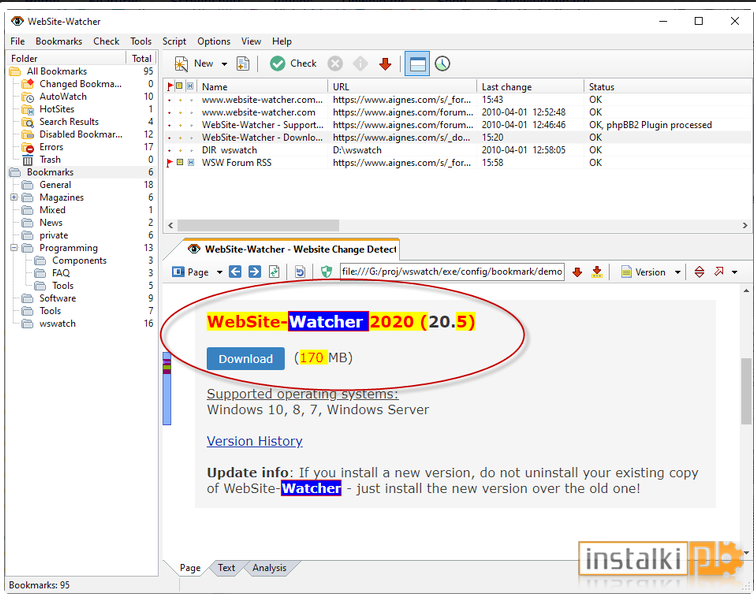The image size is (756, 596).
Task: Click the AutoWatch clock icon in toolbar
Action: 442,64
